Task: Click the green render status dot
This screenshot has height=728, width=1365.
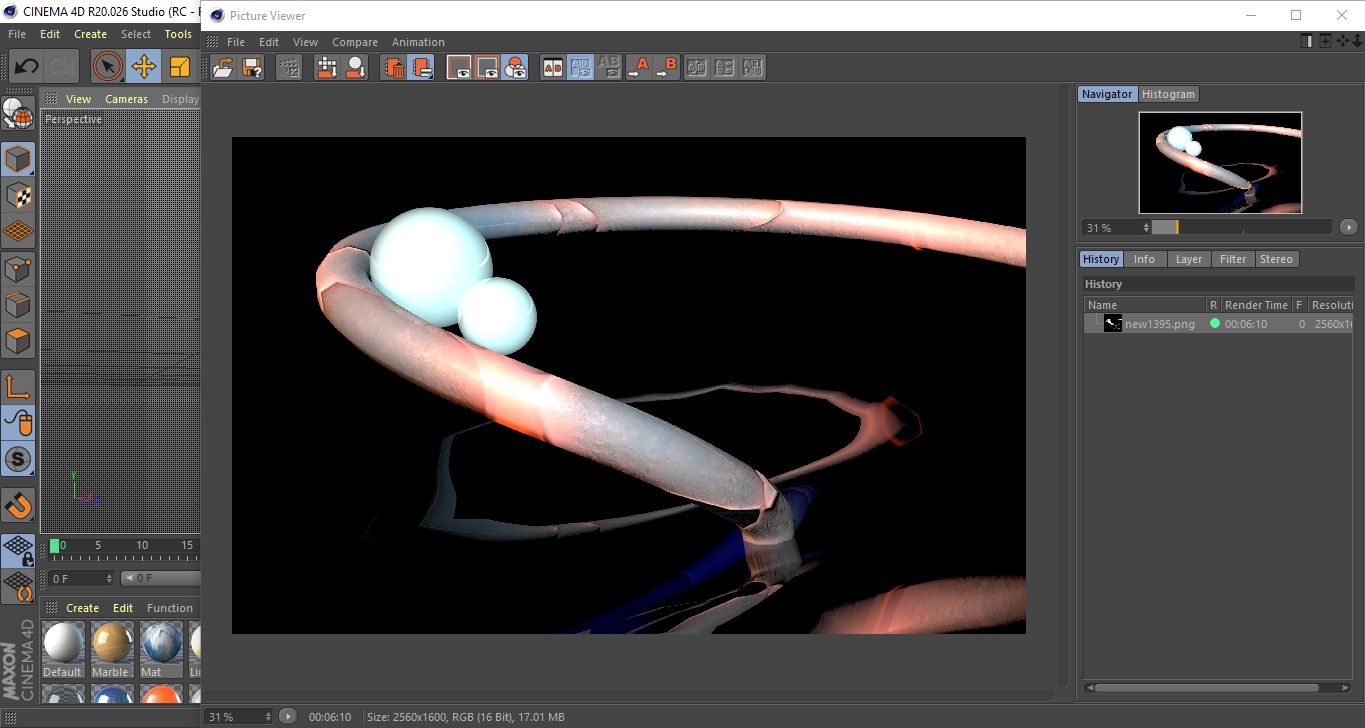Action: (x=1214, y=323)
